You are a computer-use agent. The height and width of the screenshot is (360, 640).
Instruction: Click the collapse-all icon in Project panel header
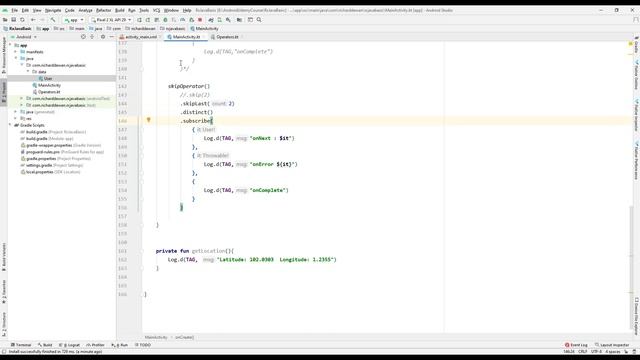[x=92, y=37]
